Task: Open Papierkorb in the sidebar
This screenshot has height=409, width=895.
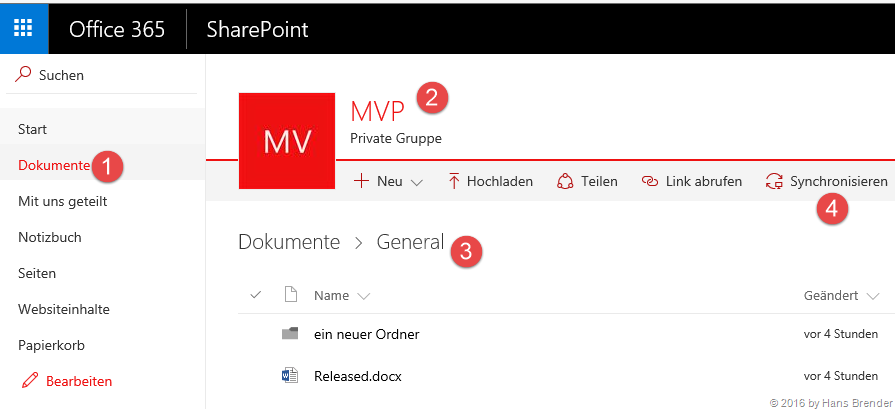Action: [x=51, y=345]
